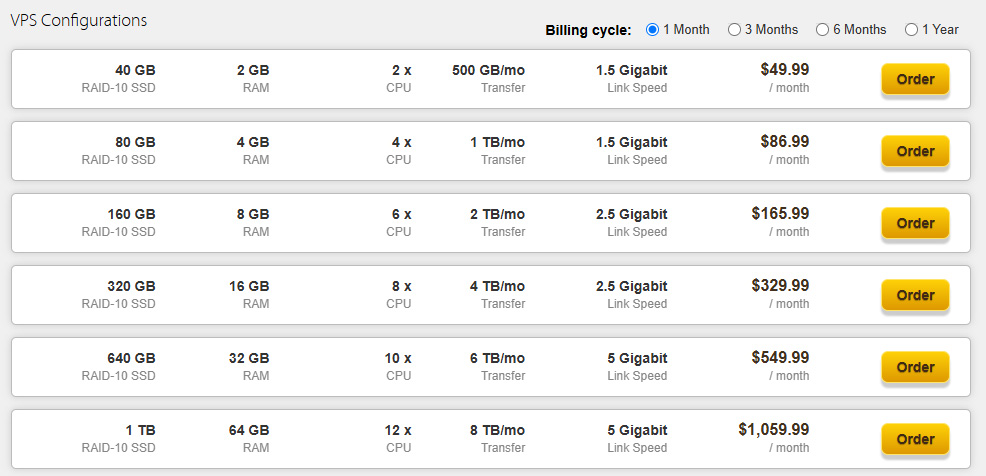Click the Billing cycle label
This screenshot has width=986, height=476.
(x=588, y=30)
